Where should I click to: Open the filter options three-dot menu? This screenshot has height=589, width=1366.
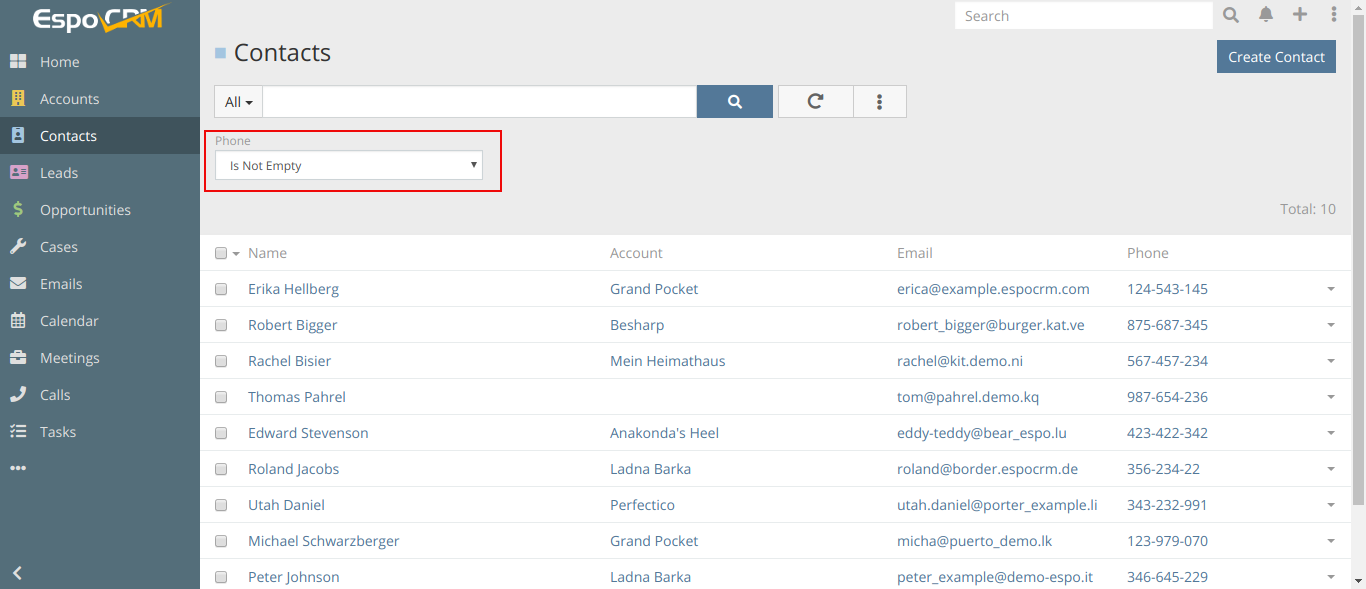click(x=880, y=102)
